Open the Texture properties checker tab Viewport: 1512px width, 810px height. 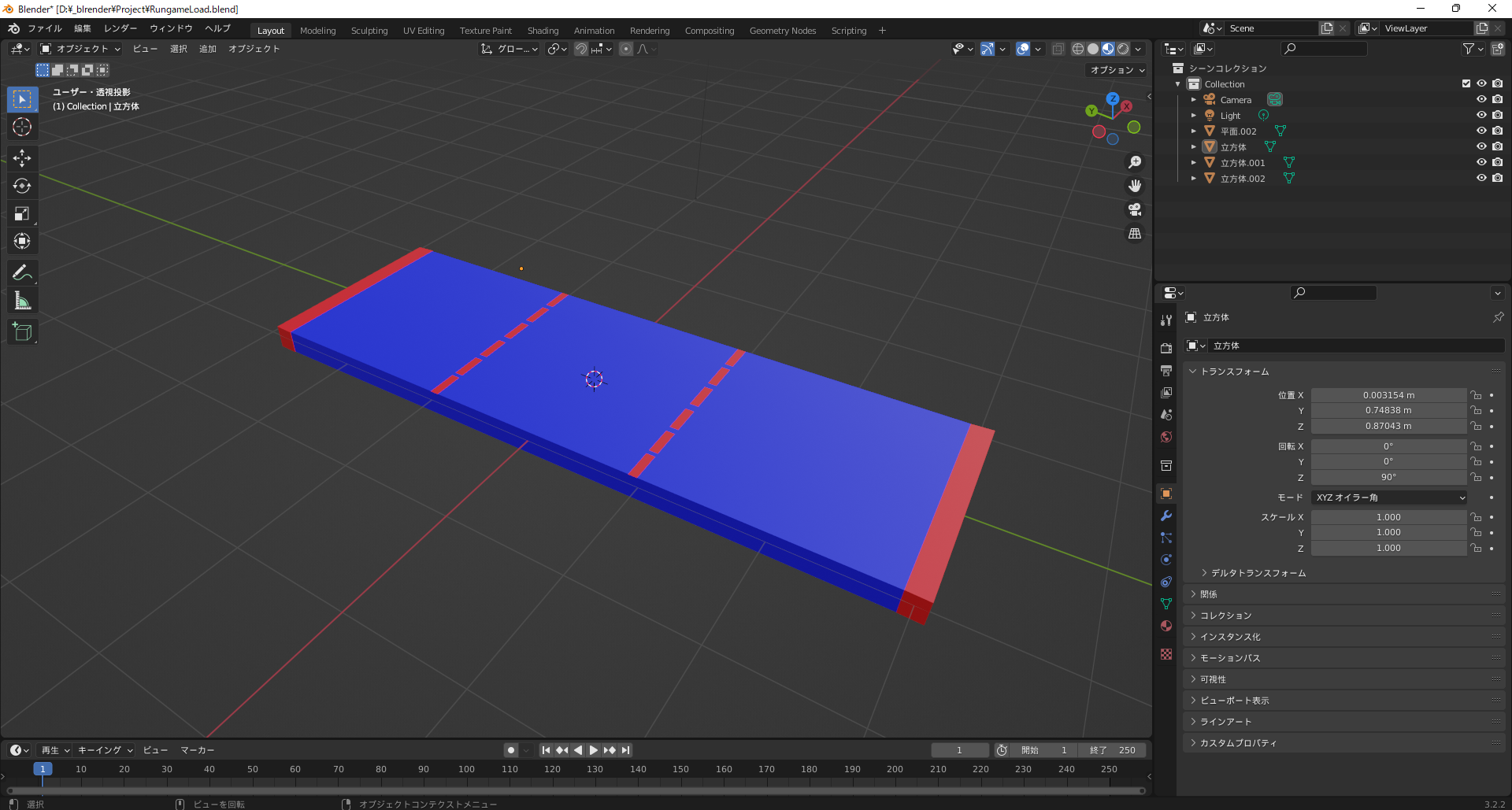point(1166,654)
